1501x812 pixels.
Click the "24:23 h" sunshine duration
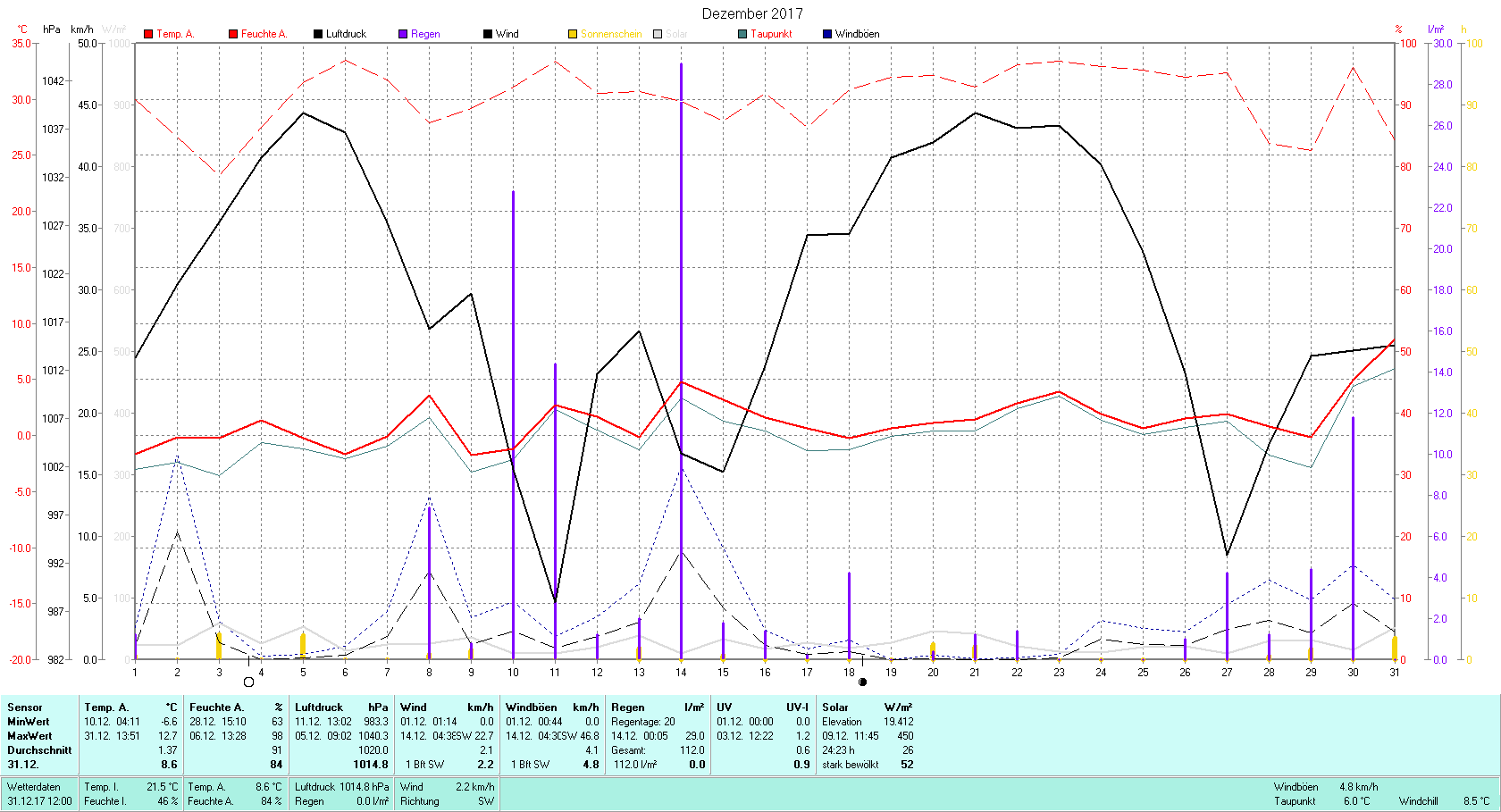click(x=838, y=750)
